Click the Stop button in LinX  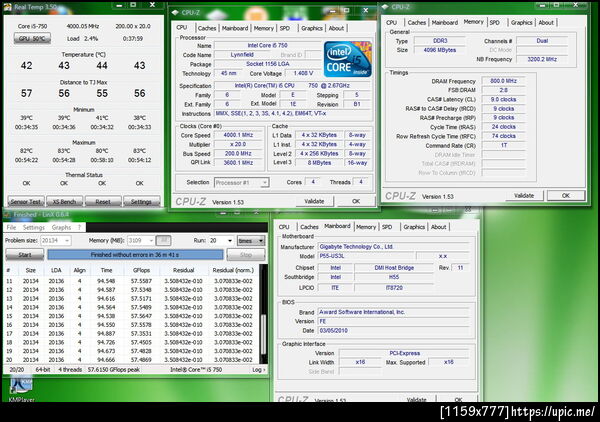[x=246, y=254]
